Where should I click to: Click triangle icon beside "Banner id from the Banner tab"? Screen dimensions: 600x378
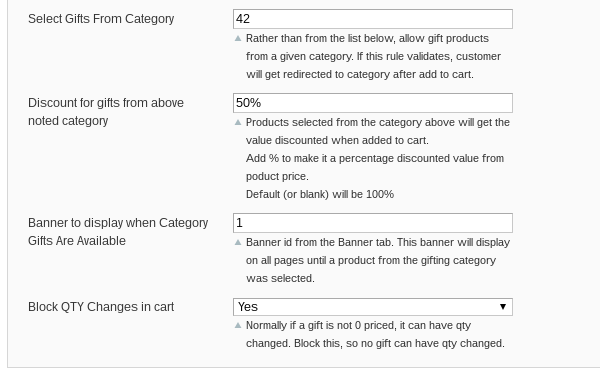click(x=238, y=242)
